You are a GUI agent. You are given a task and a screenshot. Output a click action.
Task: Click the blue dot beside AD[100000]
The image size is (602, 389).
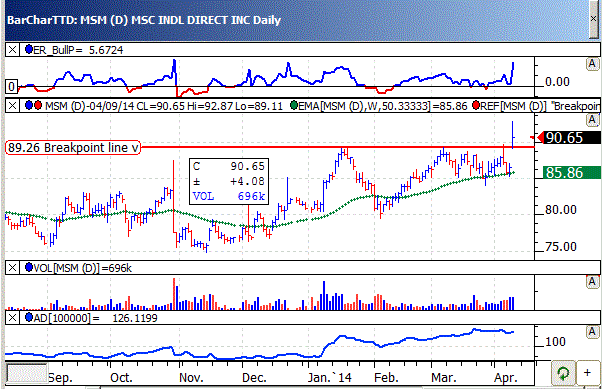point(29,317)
